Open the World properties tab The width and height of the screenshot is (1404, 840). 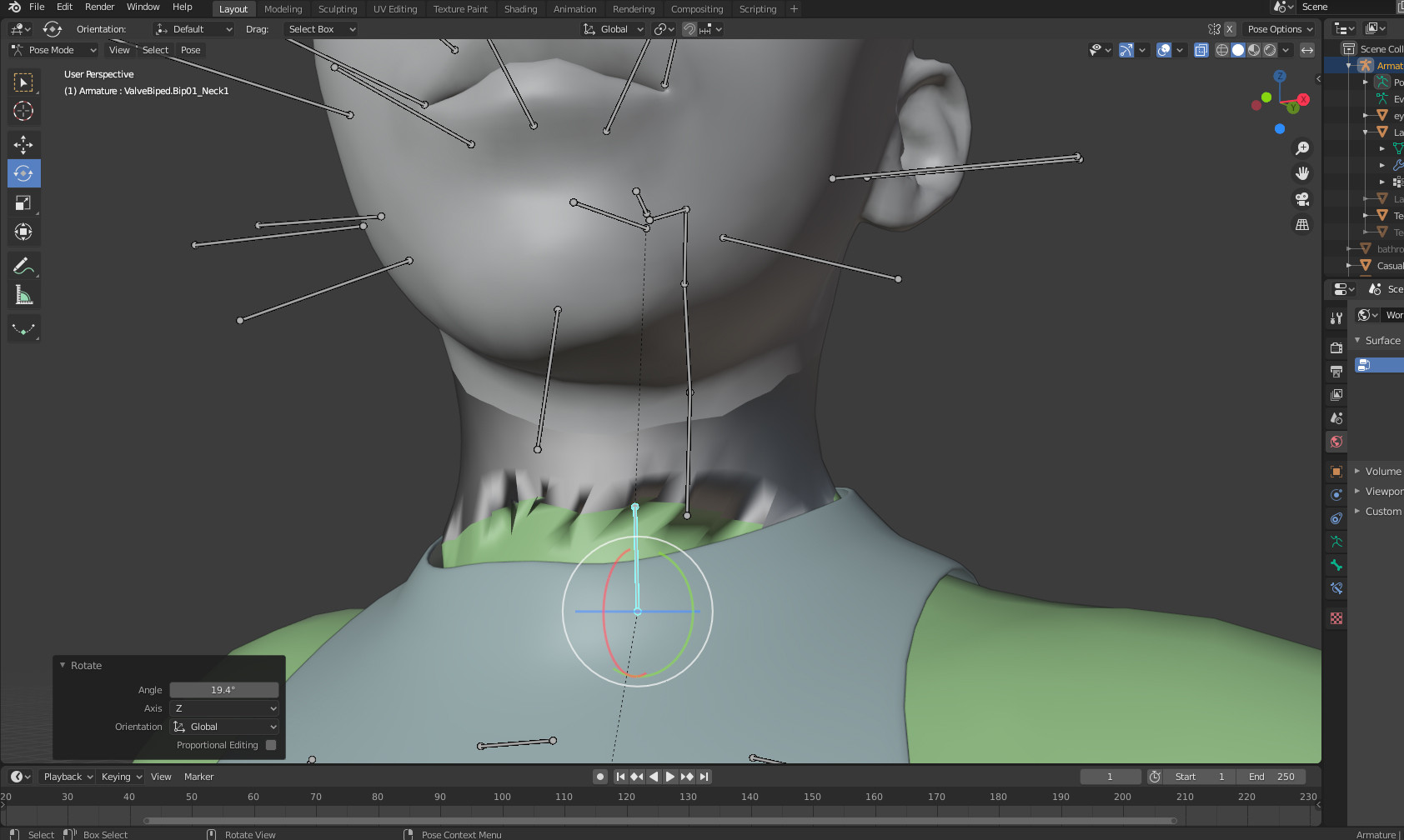point(1336,442)
